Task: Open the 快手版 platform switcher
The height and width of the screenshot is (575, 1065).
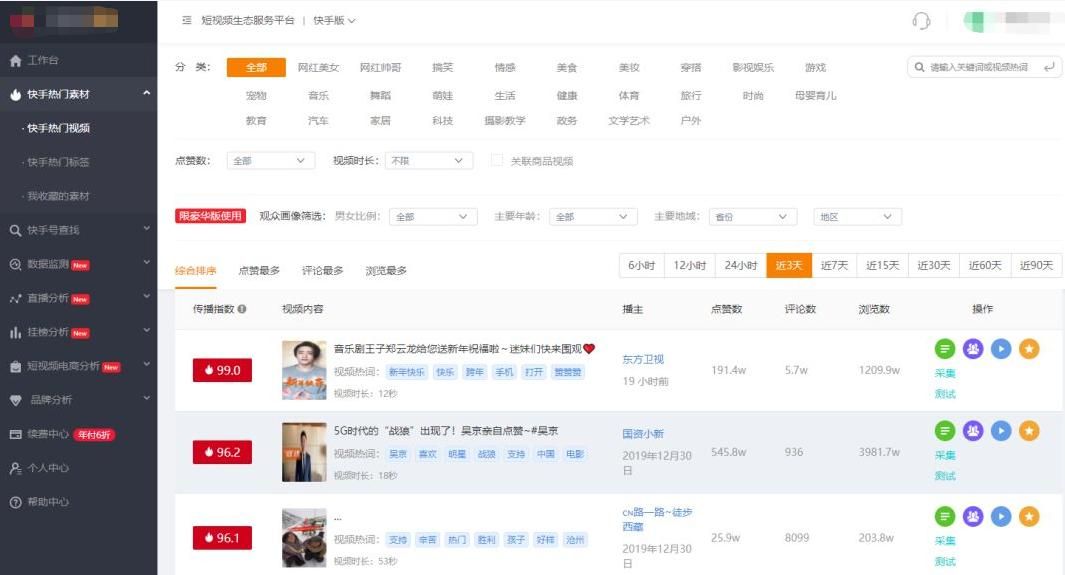Action: coord(334,20)
